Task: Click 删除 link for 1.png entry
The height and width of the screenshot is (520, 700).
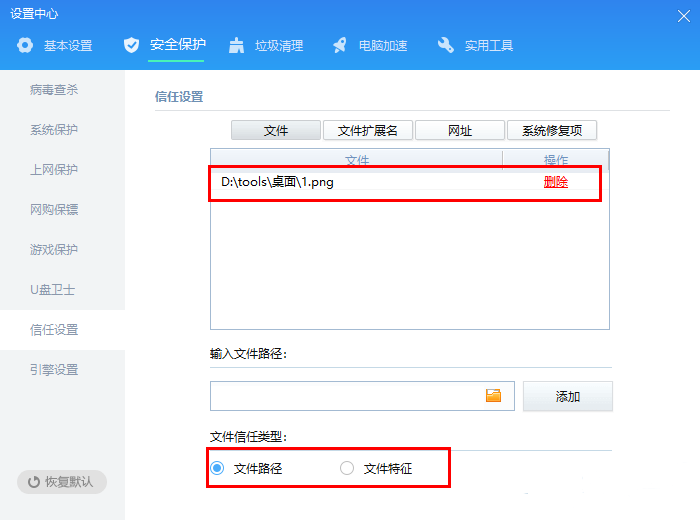Action: pyautogui.click(x=556, y=182)
